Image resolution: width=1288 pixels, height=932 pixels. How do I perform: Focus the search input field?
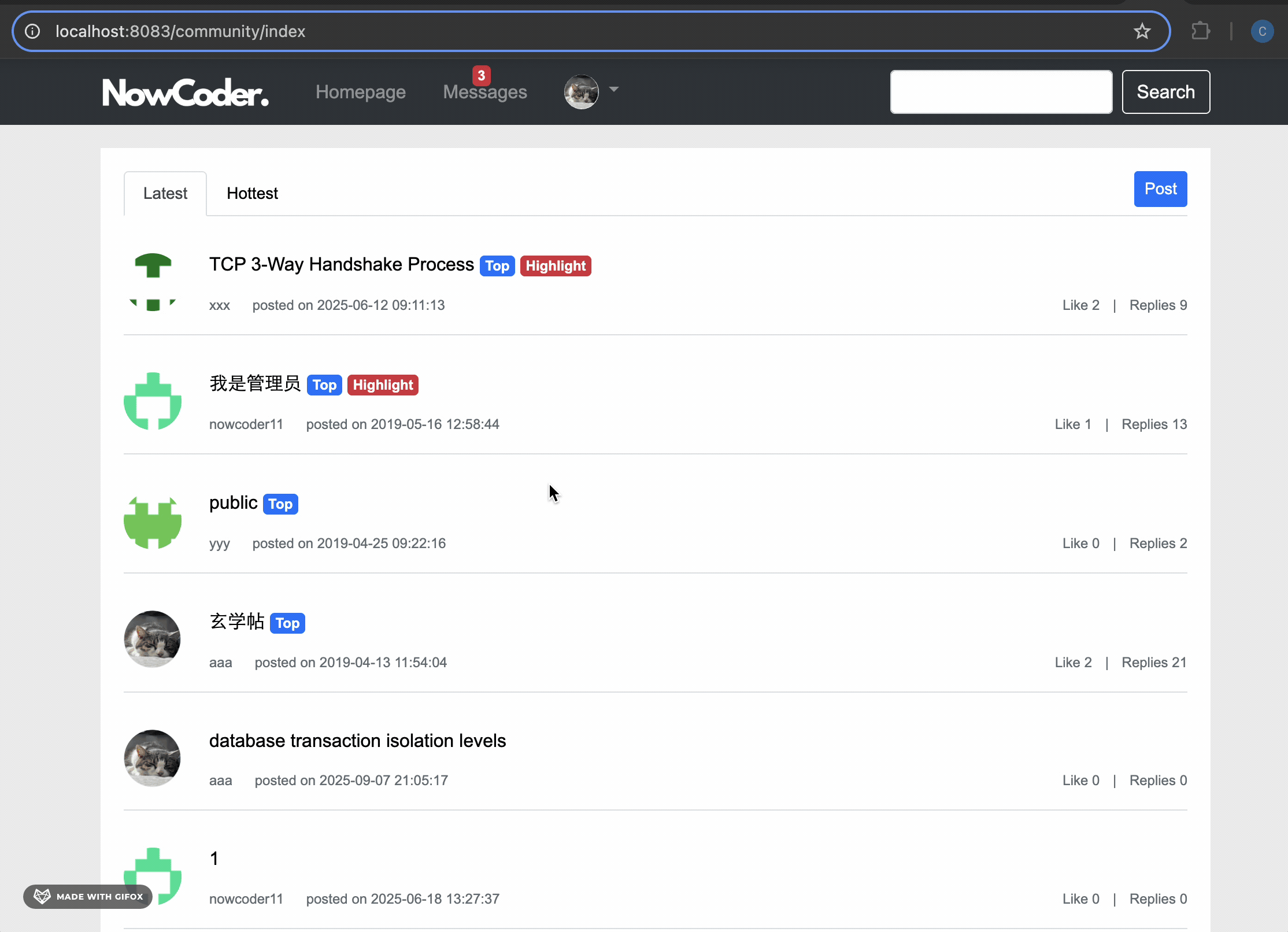(x=1001, y=93)
